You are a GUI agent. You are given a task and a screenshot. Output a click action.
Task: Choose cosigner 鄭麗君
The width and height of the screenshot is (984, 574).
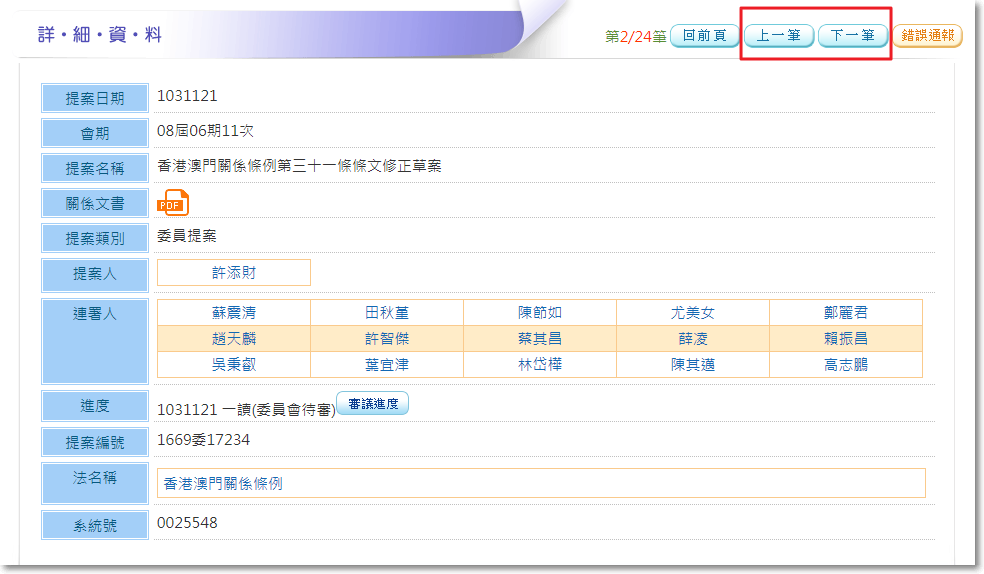tap(845, 313)
